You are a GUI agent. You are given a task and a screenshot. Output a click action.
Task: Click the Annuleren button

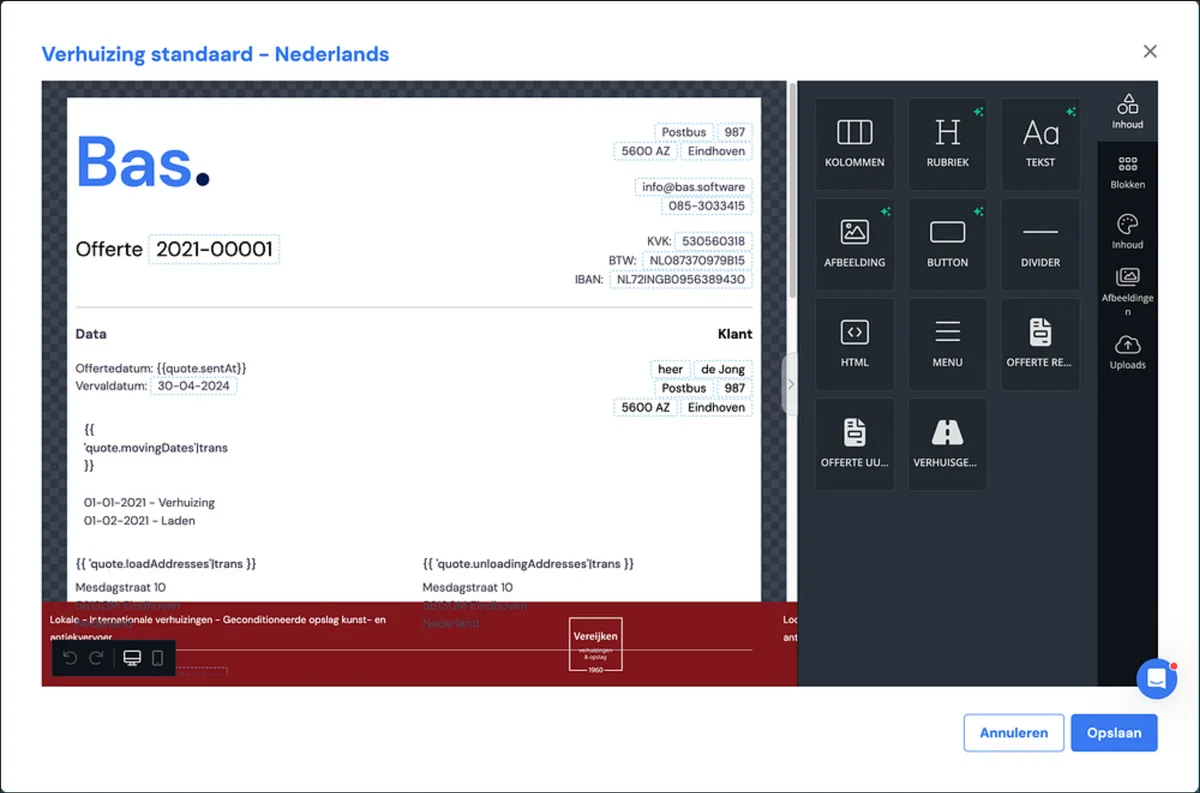point(1014,733)
